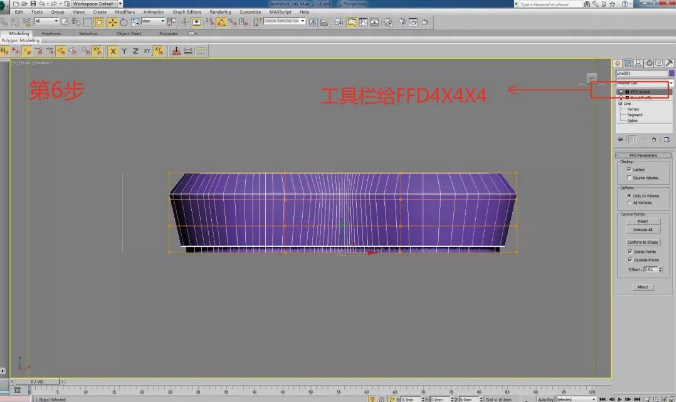This screenshot has width=676, height=402.
Task: Toggle the Lattice display checkbox
Action: [628, 169]
